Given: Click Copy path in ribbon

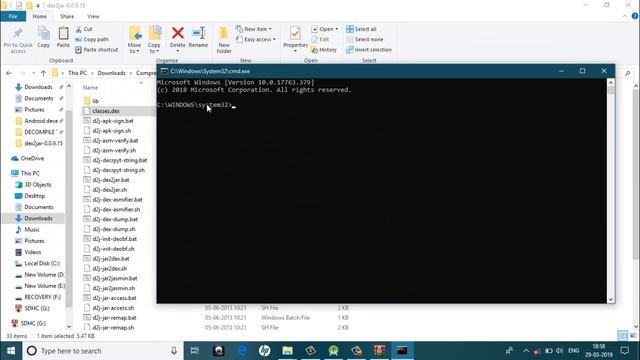Looking at the screenshot, I should coord(92,40).
